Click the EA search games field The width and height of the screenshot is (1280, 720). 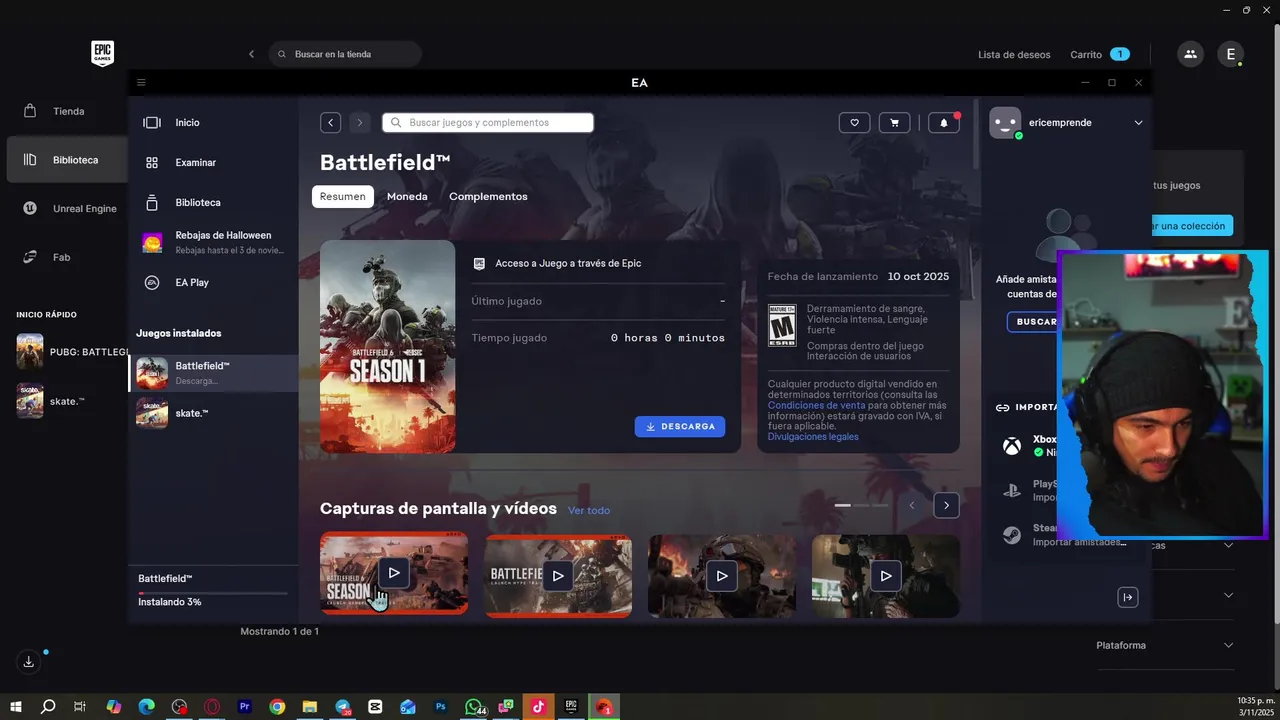point(488,122)
